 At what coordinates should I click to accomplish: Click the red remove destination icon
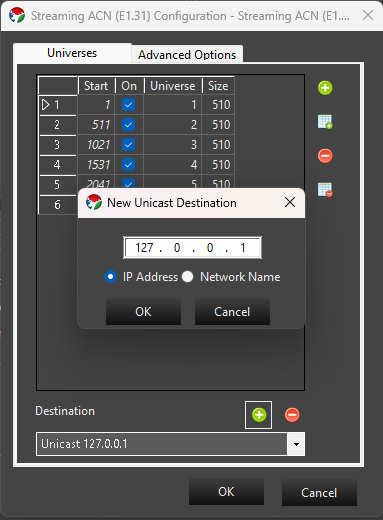point(292,415)
